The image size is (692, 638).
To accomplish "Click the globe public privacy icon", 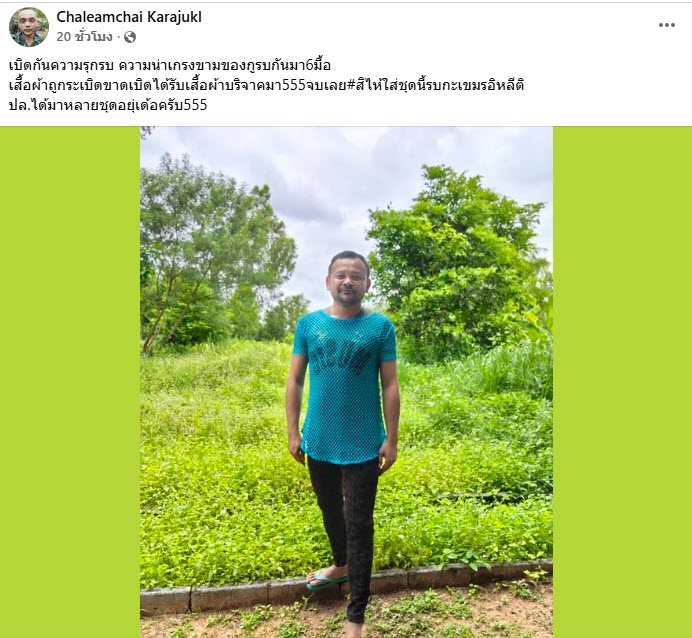I will [130, 37].
